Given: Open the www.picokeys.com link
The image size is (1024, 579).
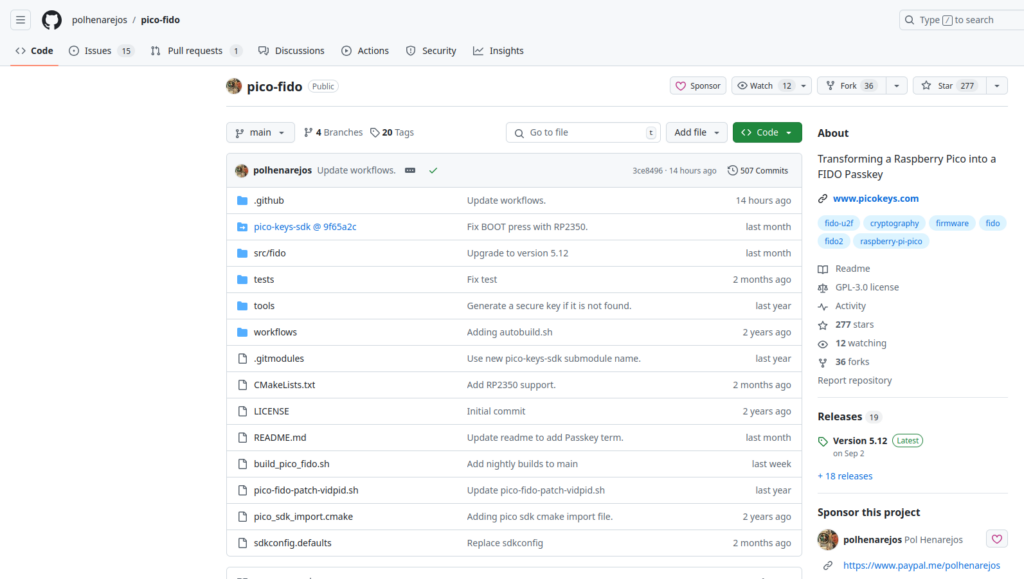Looking at the screenshot, I should click(875, 198).
